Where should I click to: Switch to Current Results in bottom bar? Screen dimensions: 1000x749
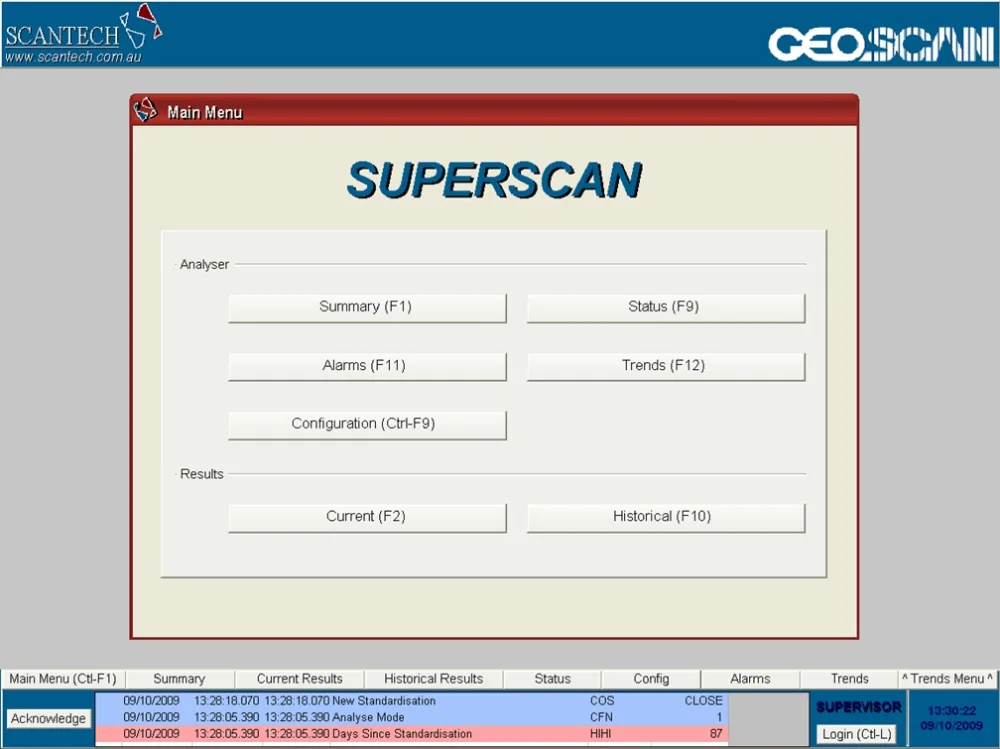299,679
